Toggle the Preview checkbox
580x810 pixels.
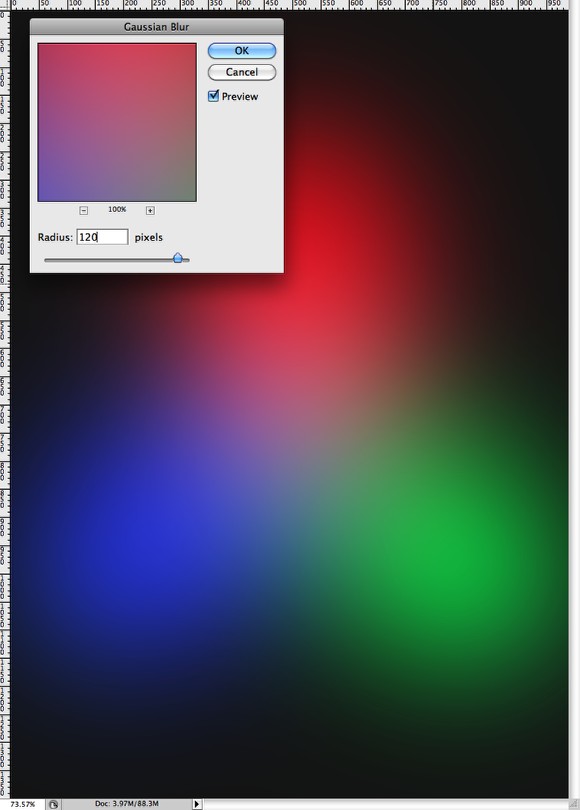(x=213, y=96)
